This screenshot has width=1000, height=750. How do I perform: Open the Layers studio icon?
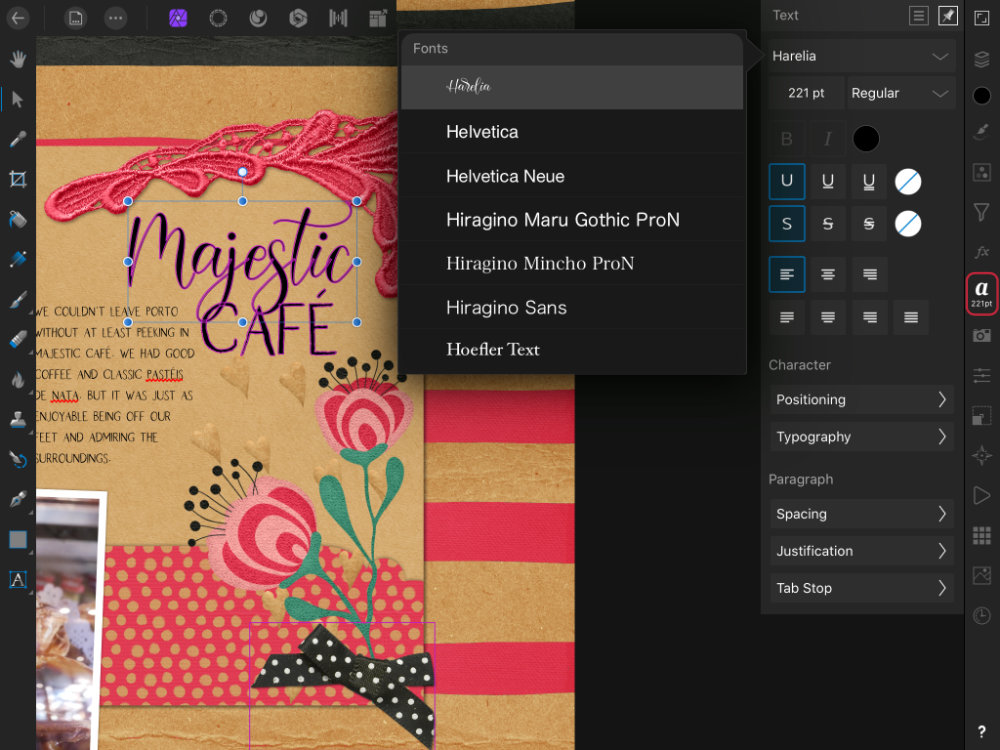tap(982, 59)
